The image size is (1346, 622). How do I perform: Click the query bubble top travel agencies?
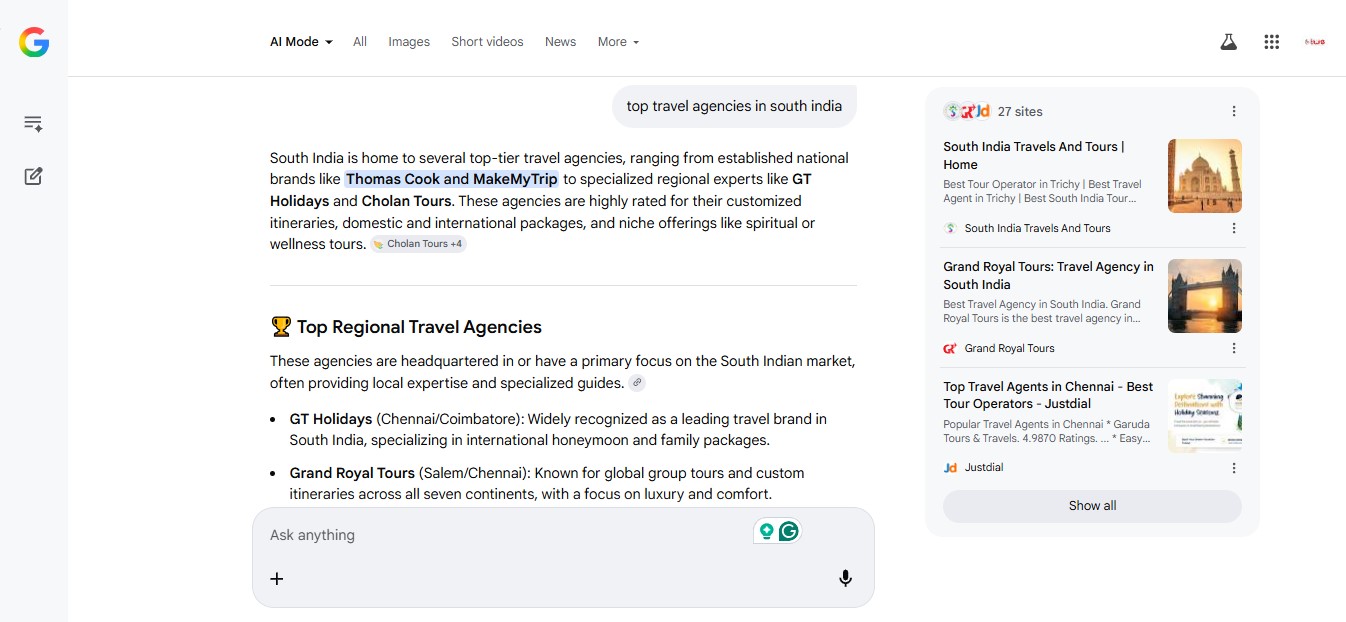click(x=734, y=106)
